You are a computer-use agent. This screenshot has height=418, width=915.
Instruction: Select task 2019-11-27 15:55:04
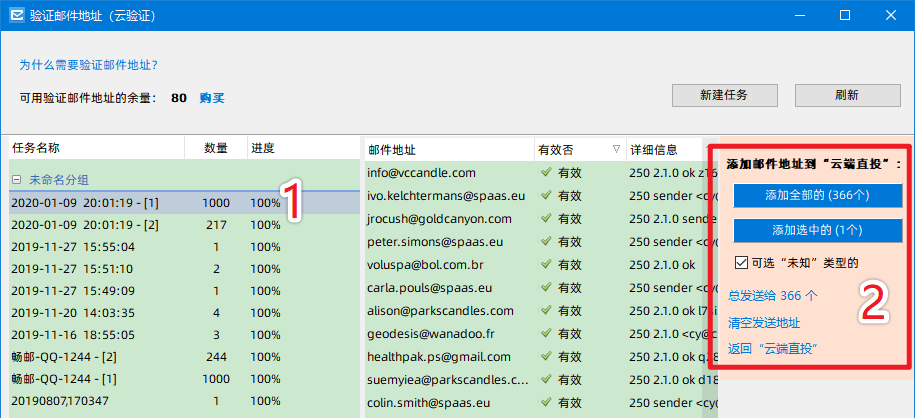pos(184,247)
